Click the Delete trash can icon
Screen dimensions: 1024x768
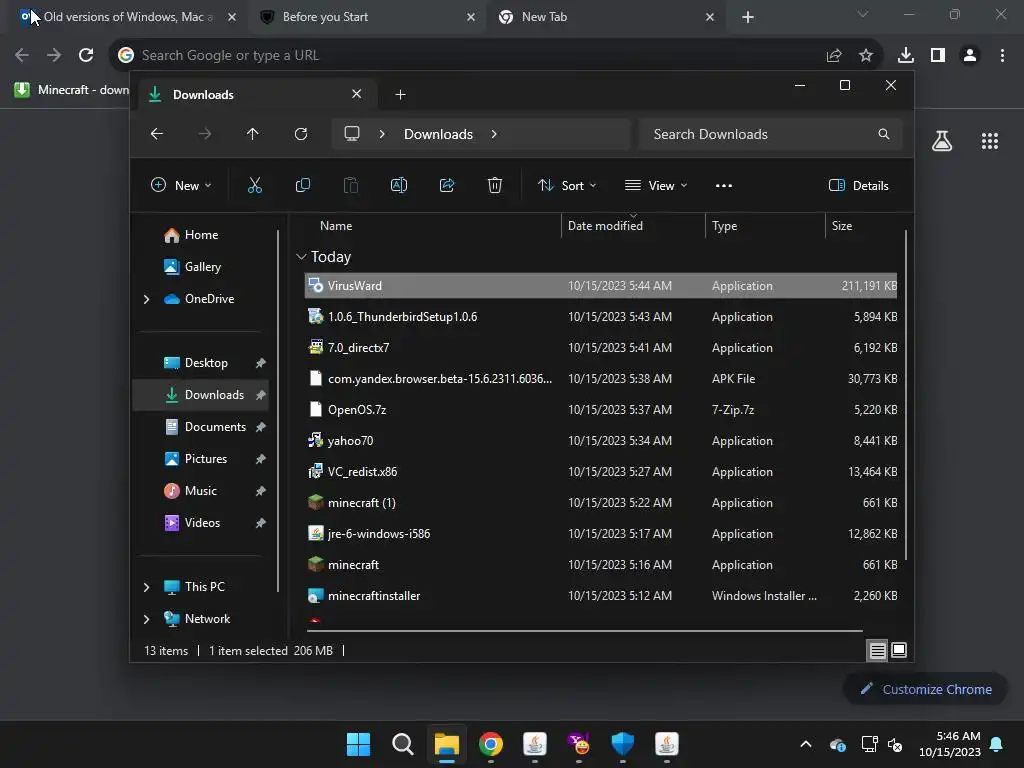[x=495, y=185]
